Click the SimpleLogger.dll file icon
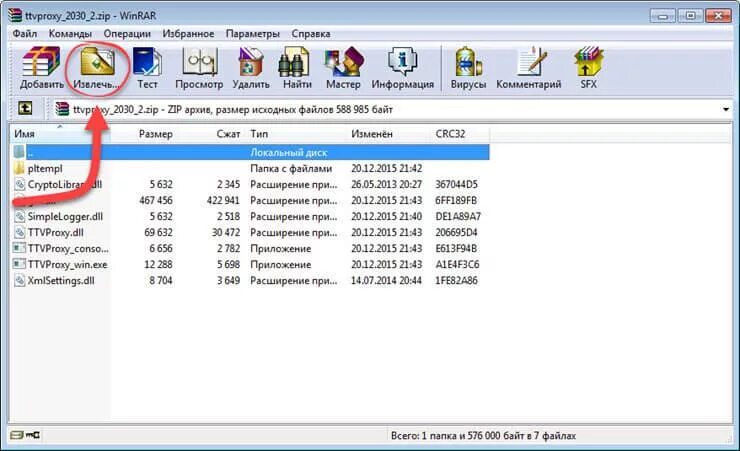740x451 pixels. [19, 217]
